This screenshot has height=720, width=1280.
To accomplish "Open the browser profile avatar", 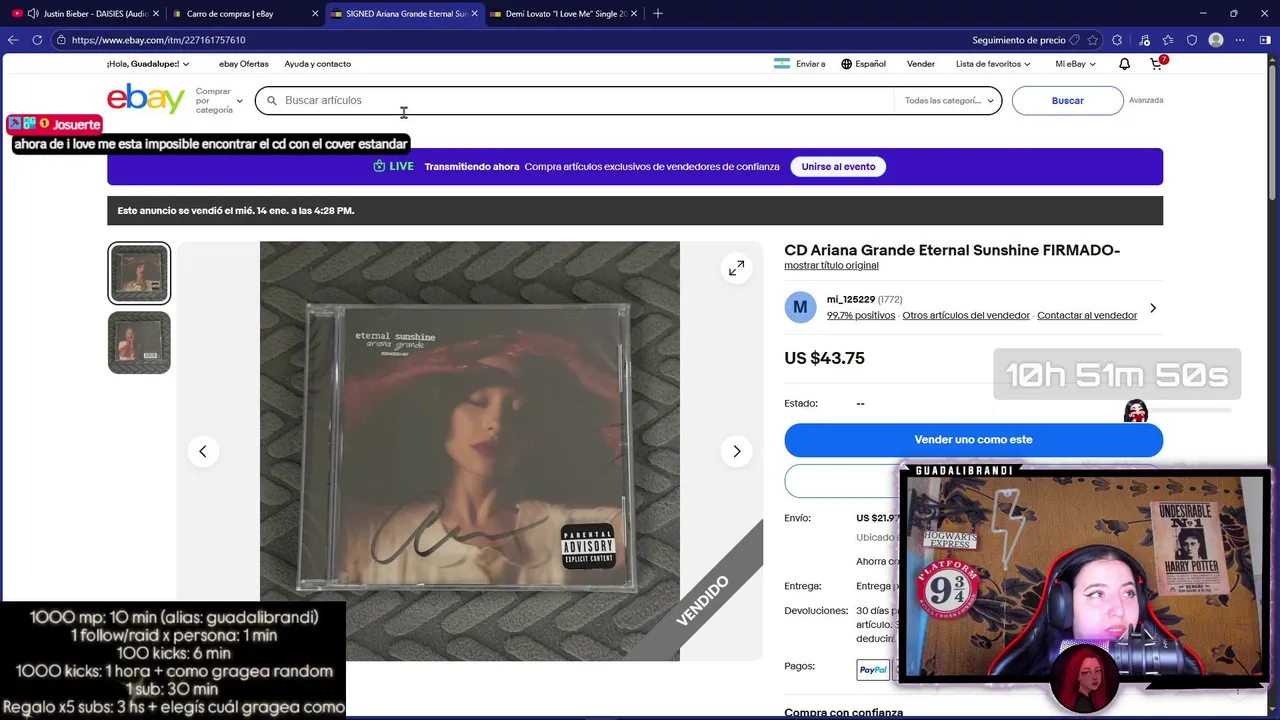I will [1216, 40].
